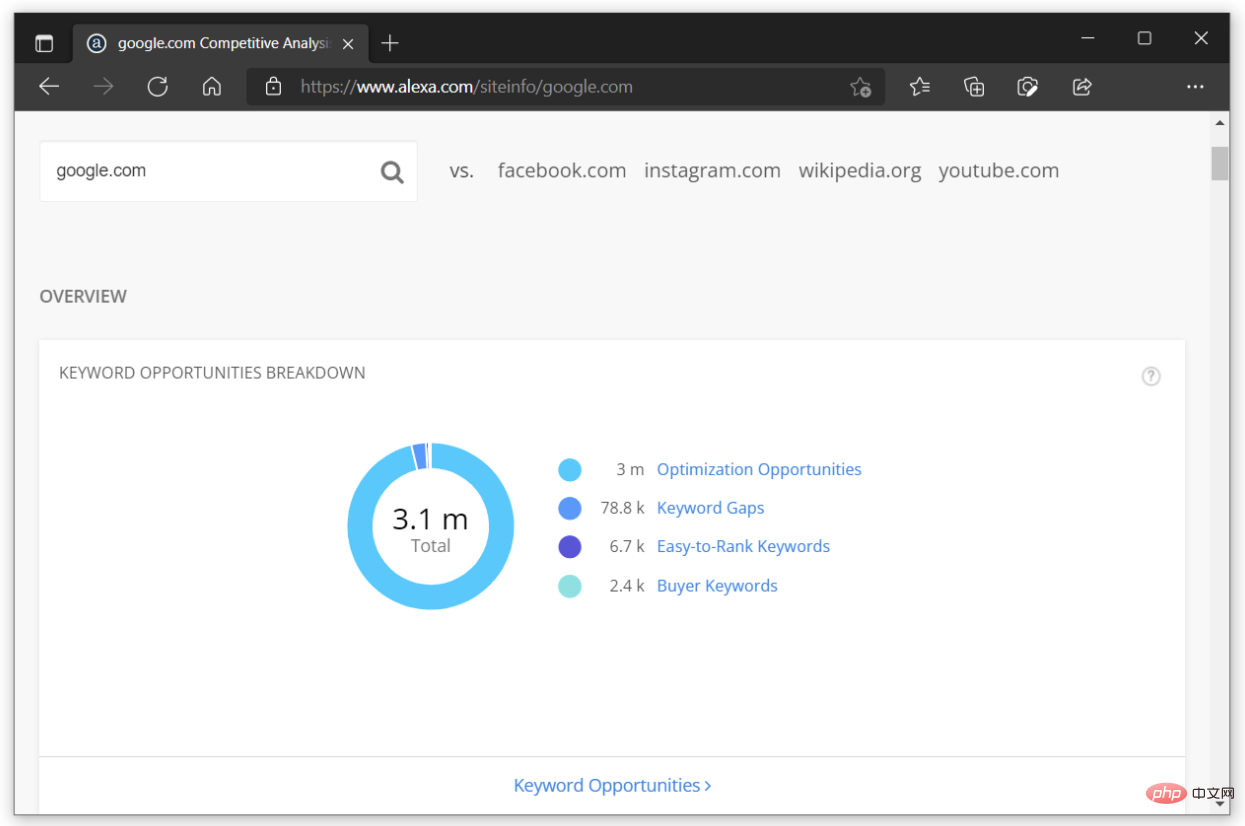
Task: Open the Favorites list icon
Action: click(920, 87)
